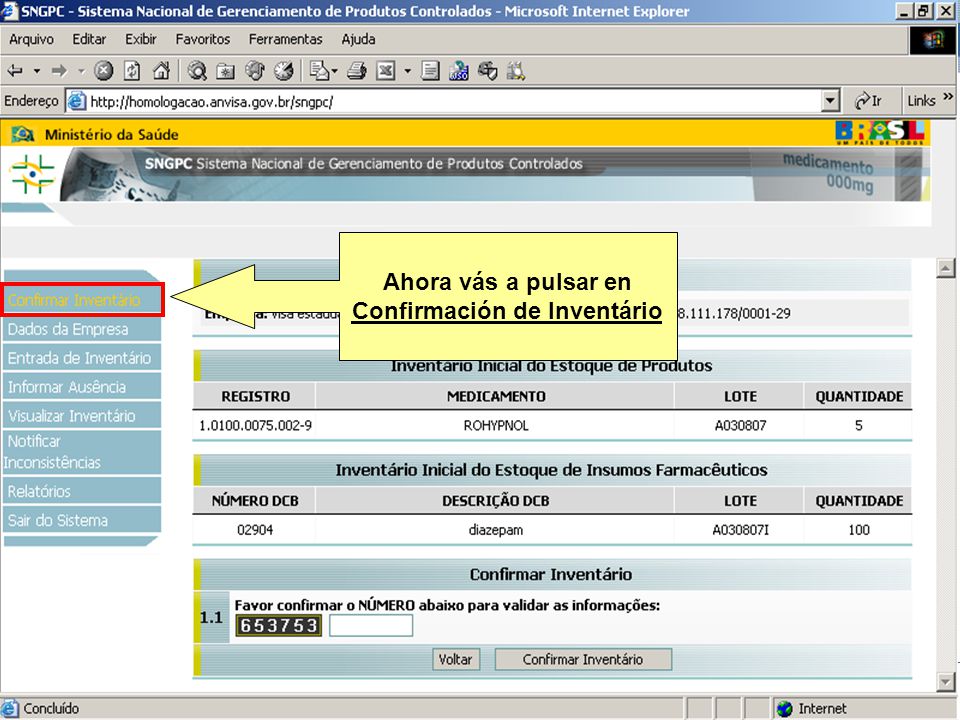Image resolution: width=960 pixels, height=720 pixels.
Task: Click the Ir (Go) button
Action: [868, 101]
